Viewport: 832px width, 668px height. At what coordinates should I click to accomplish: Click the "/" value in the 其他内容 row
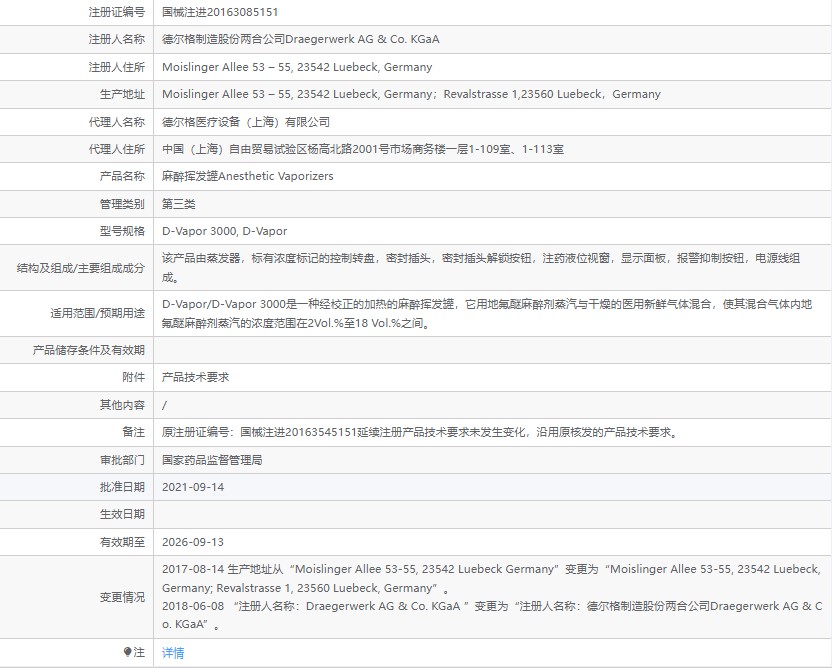164,405
